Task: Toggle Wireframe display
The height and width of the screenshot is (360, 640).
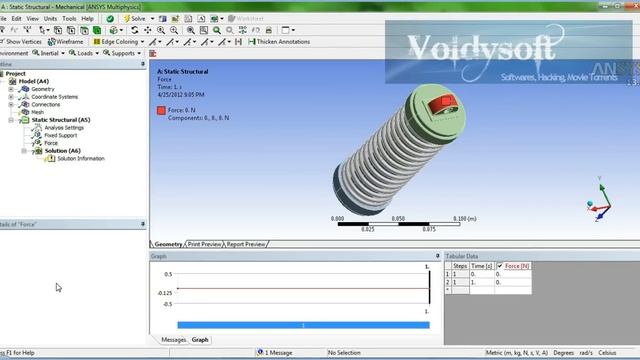Action: pos(66,42)
